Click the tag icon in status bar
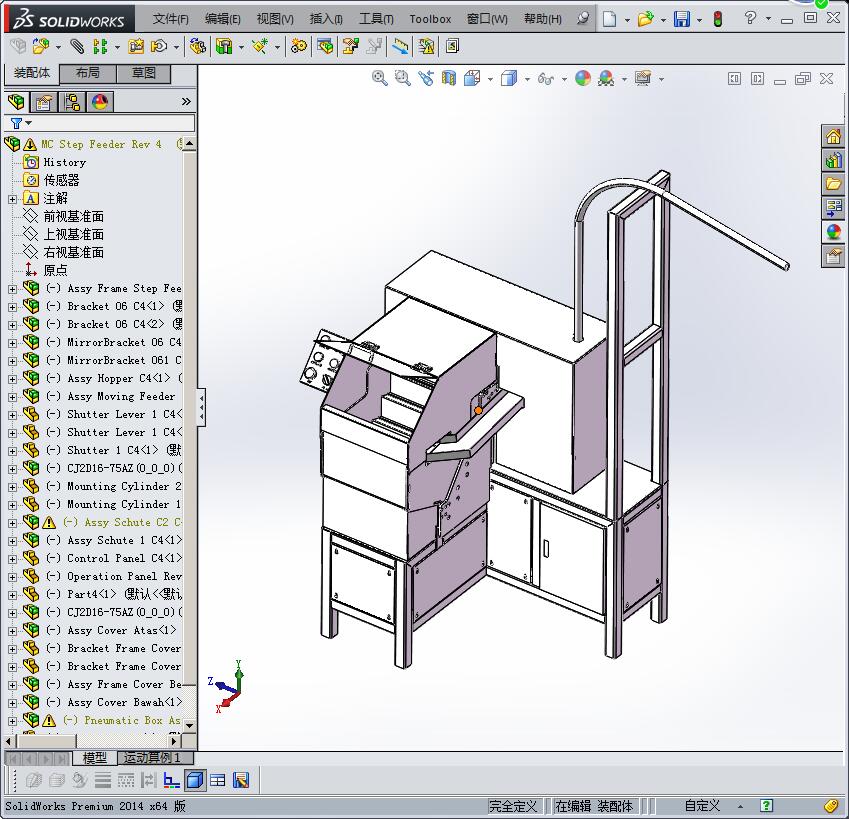The width and height of the screenshot is (849, 819). click(x=831, y=805)
